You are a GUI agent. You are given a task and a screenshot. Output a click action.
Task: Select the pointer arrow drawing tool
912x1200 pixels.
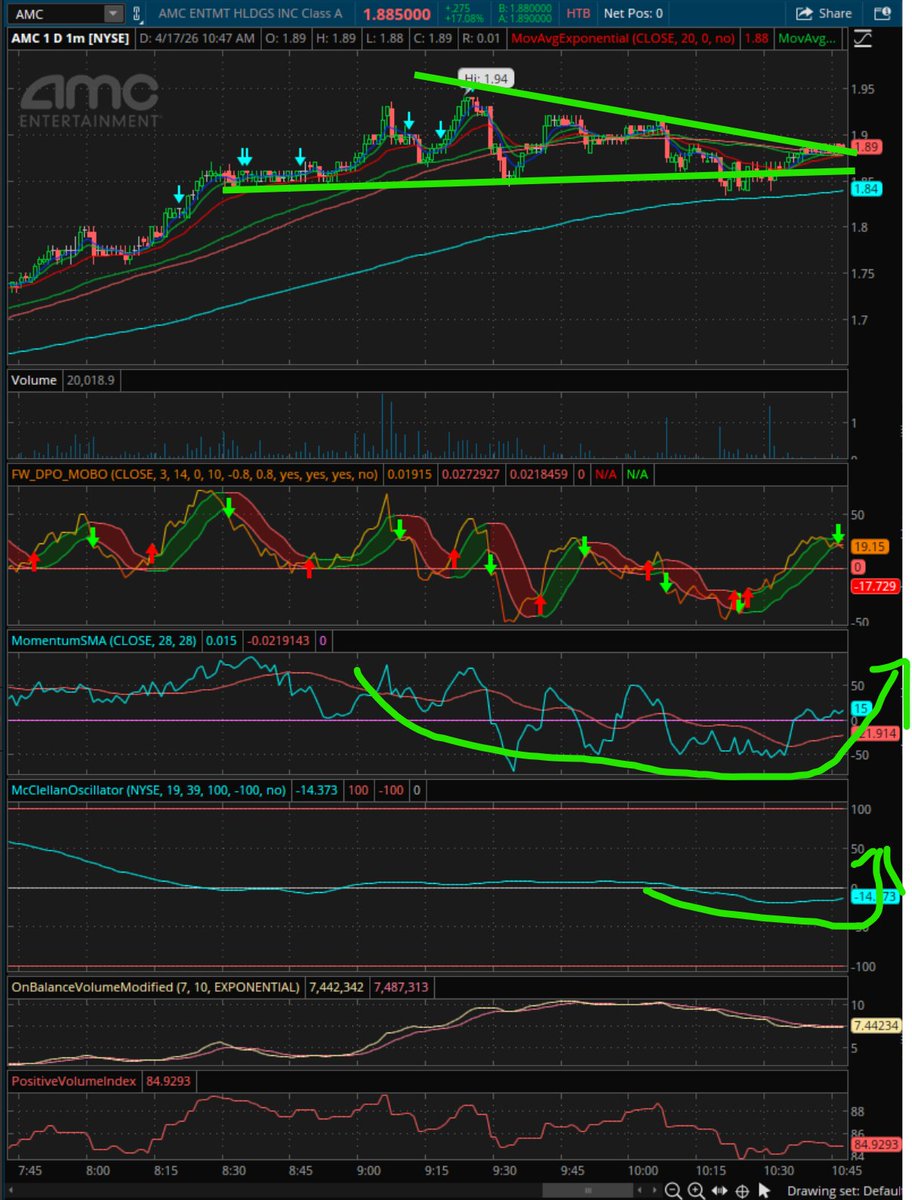(x=764, y=1191)
